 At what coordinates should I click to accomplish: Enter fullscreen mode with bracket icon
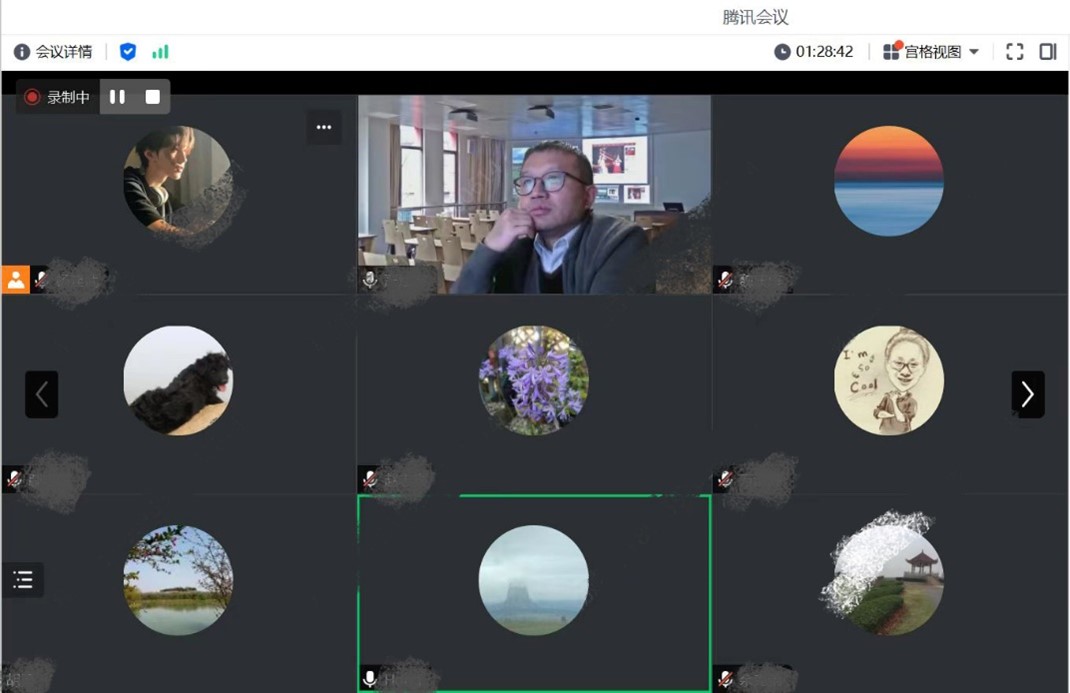pos(1014,52)
